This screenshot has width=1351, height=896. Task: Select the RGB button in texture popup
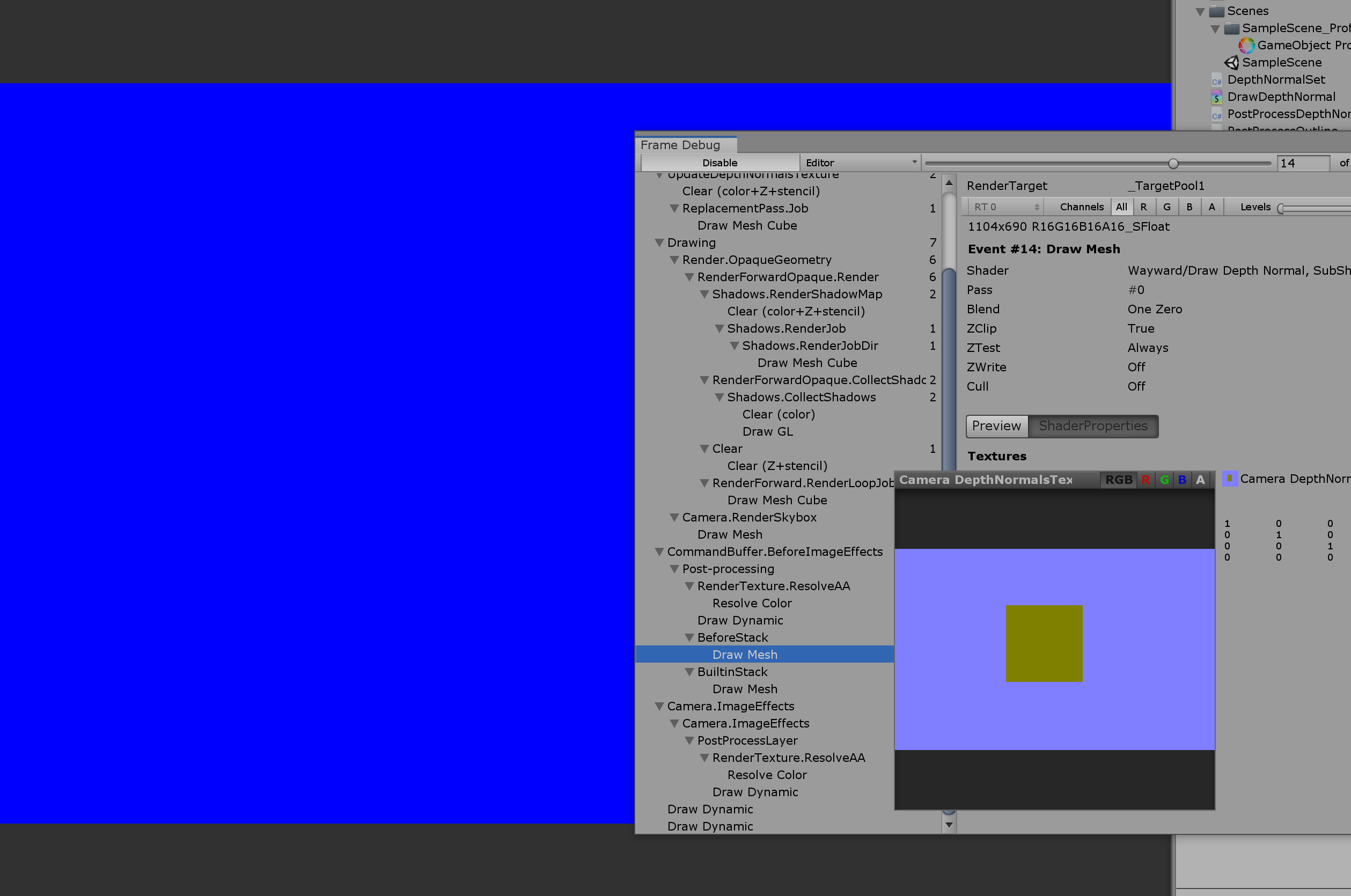[1118, 480]
